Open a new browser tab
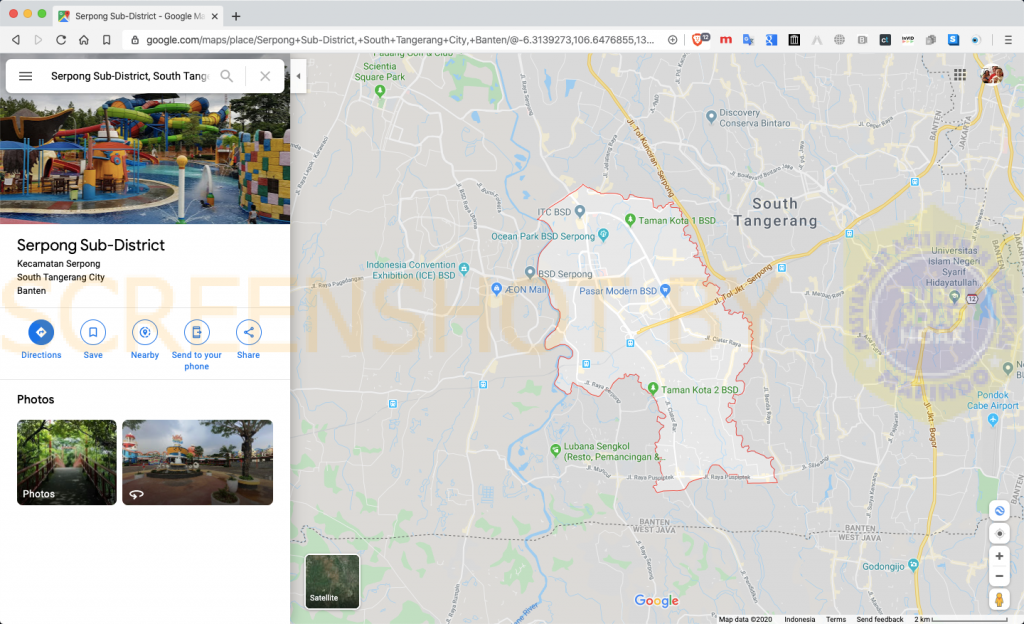Image resolution: width=1024 pixels, height=624 pixels. click(236, 16)
